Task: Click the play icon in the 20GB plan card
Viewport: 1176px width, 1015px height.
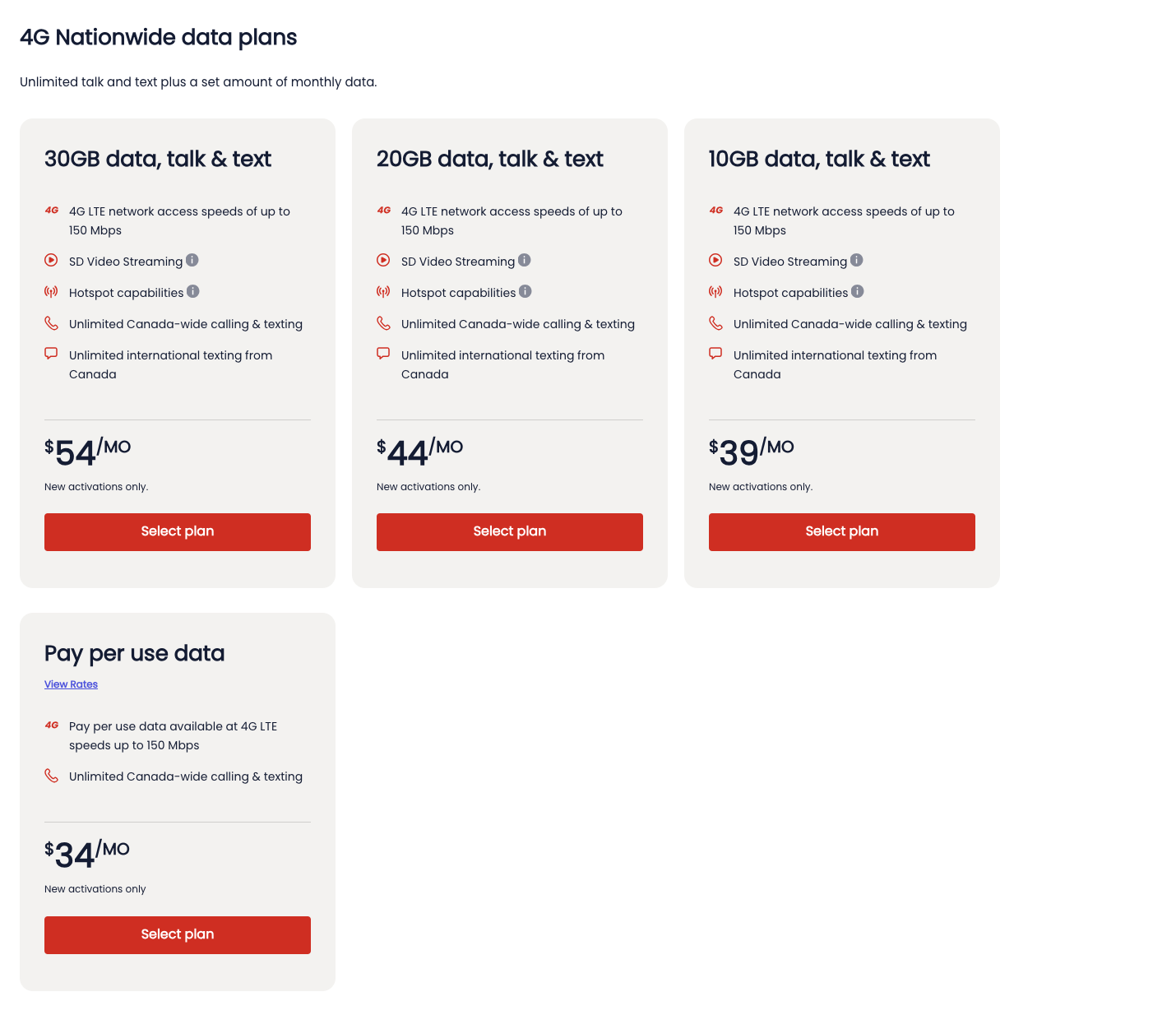Action: pos(383,260)
